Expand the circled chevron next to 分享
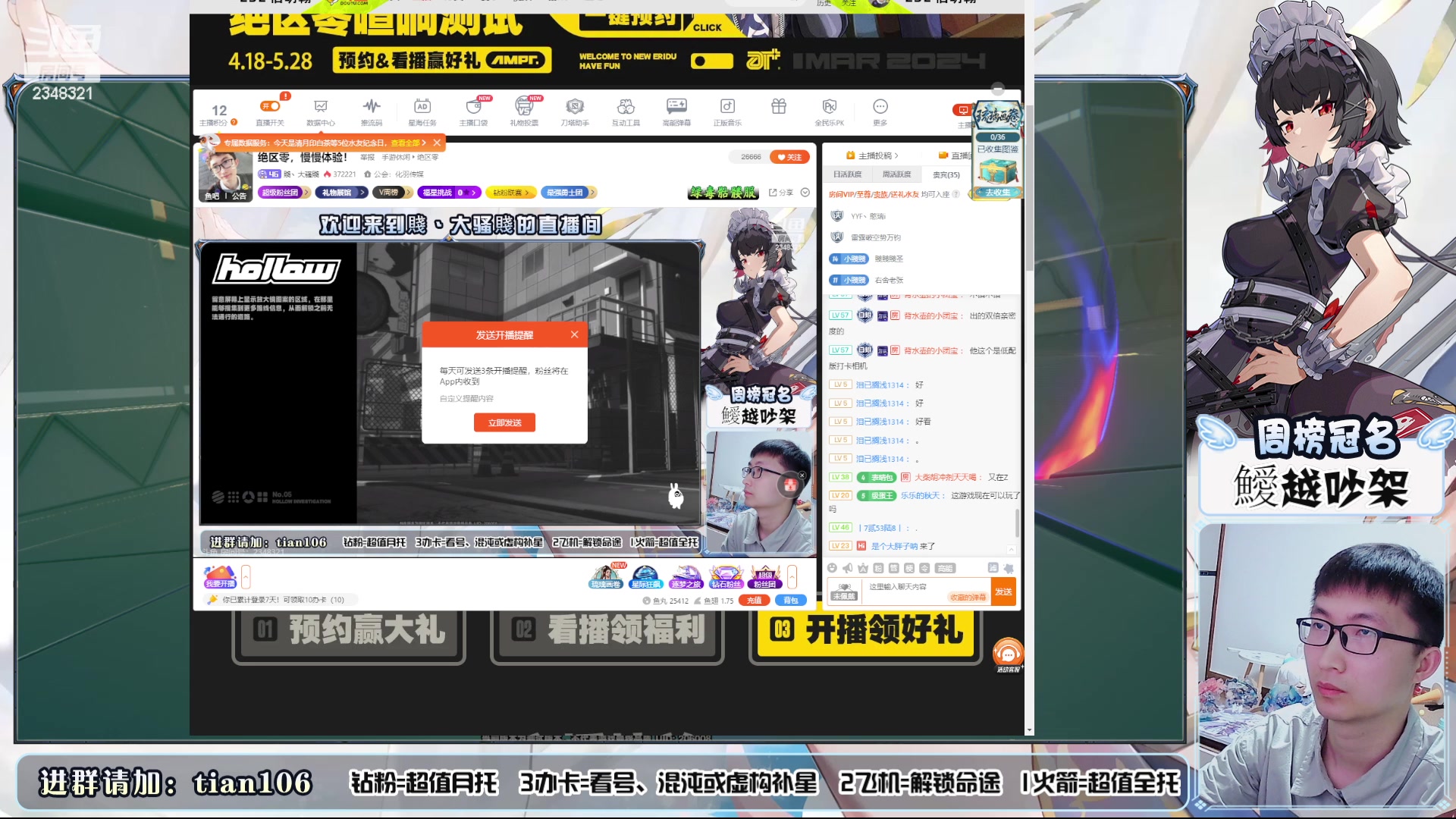 click(805, 193)
